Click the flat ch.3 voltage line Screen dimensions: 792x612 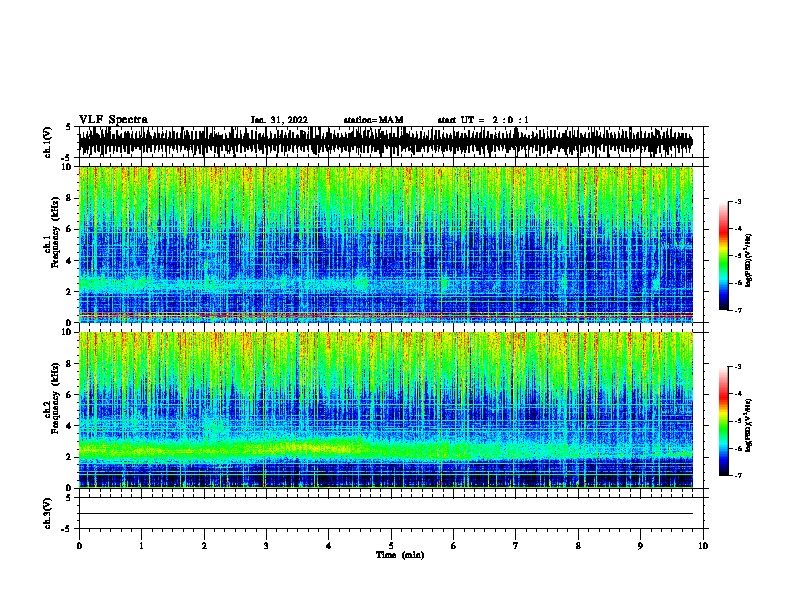pos(385,514)
